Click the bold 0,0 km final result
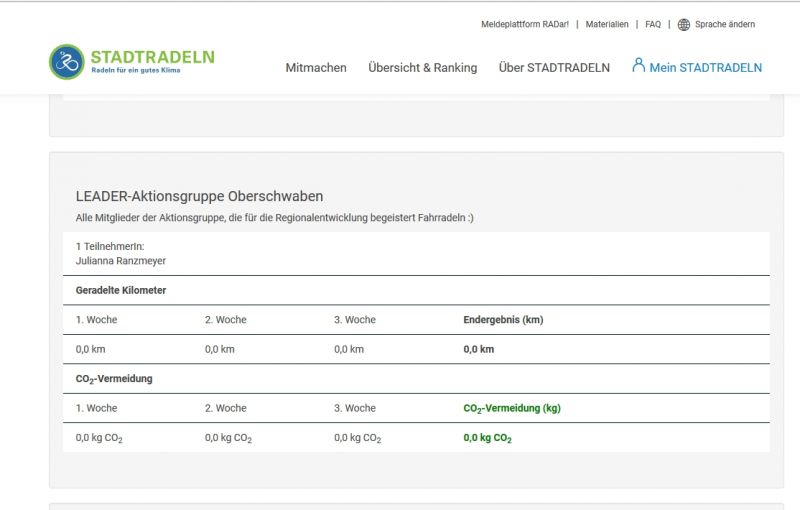800x510 pixels. pyautogui.click(x=479, y=349)
